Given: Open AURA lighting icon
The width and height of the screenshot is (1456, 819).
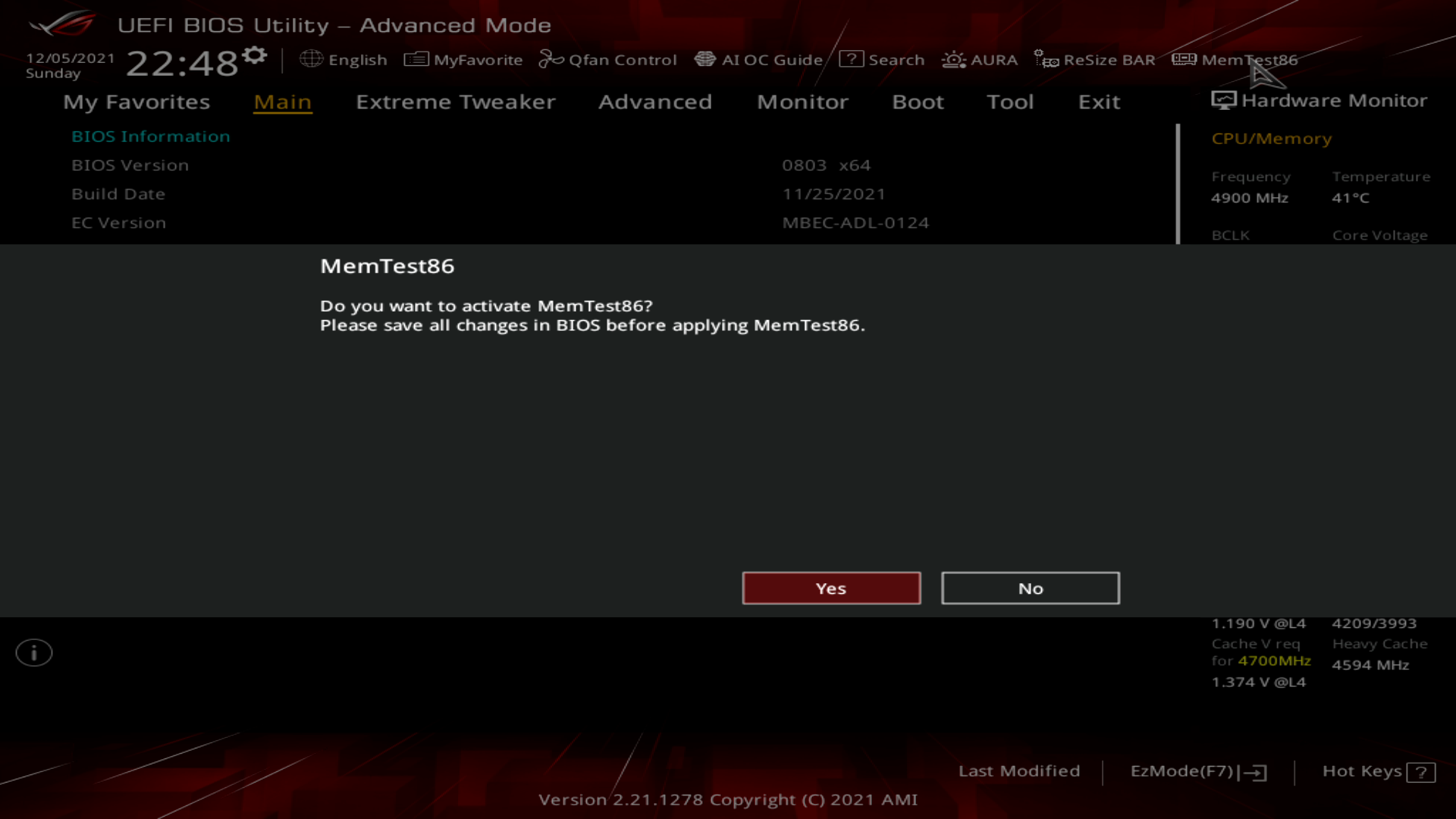Looking at the screenshot, I should pos(953,59).
